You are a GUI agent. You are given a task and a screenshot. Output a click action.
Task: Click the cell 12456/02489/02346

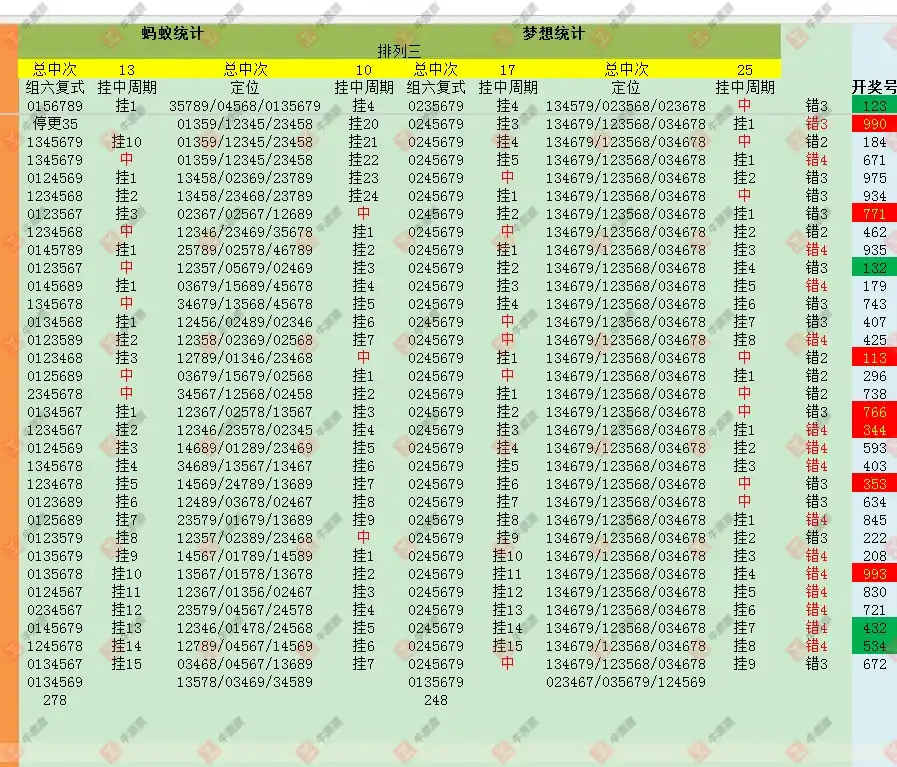[245, 322]
